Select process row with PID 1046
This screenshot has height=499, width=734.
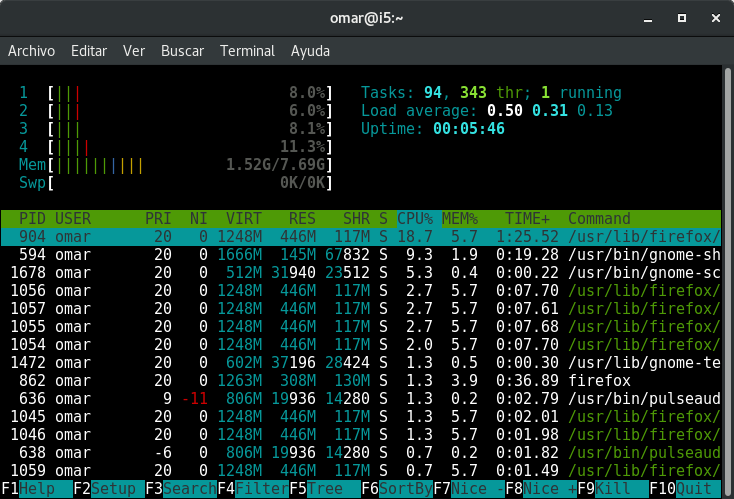point(361,434)
